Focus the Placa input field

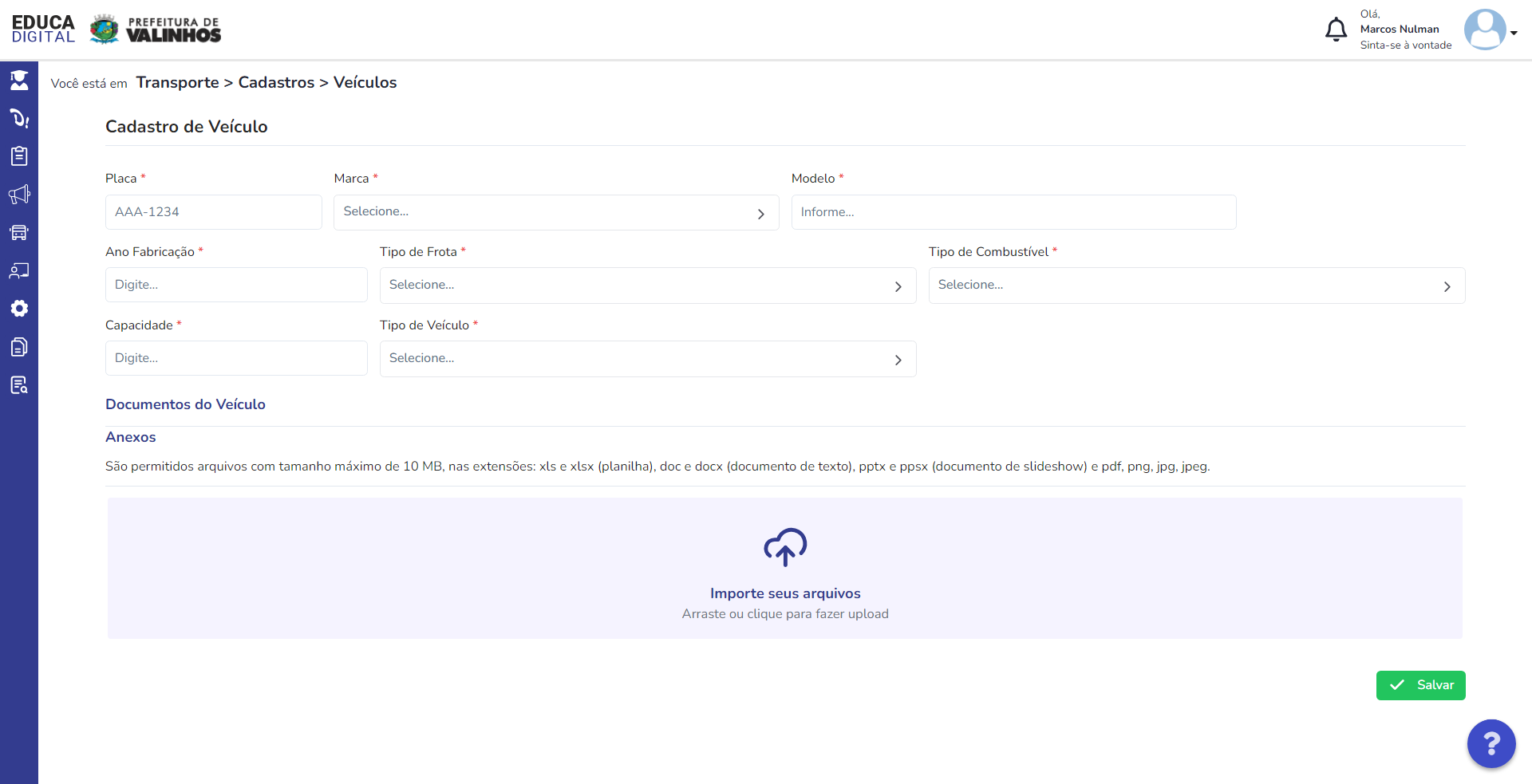click(x=214, y=212)
